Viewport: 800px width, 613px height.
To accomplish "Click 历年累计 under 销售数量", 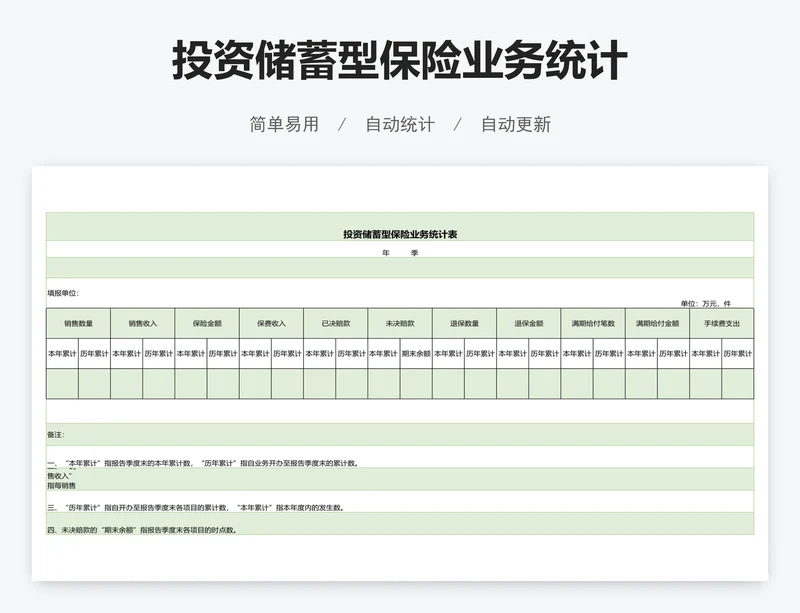I will click(x=94, y=353).
